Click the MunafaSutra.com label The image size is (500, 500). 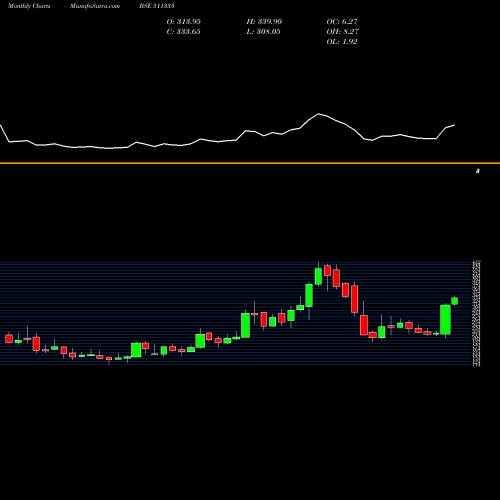(x=95, y=6)
